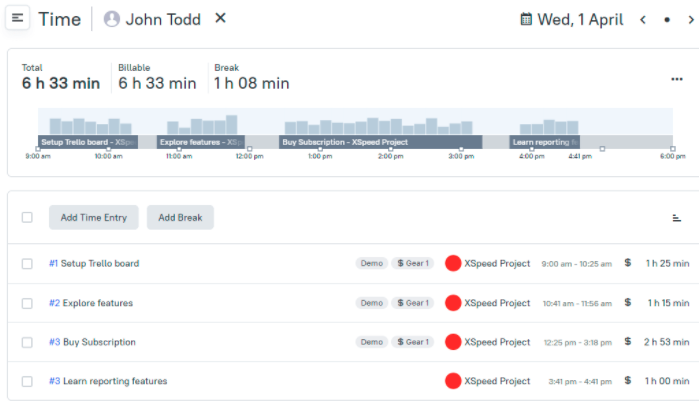
Task: Click the 1 h 15 min duration
Action: (668, 303)
